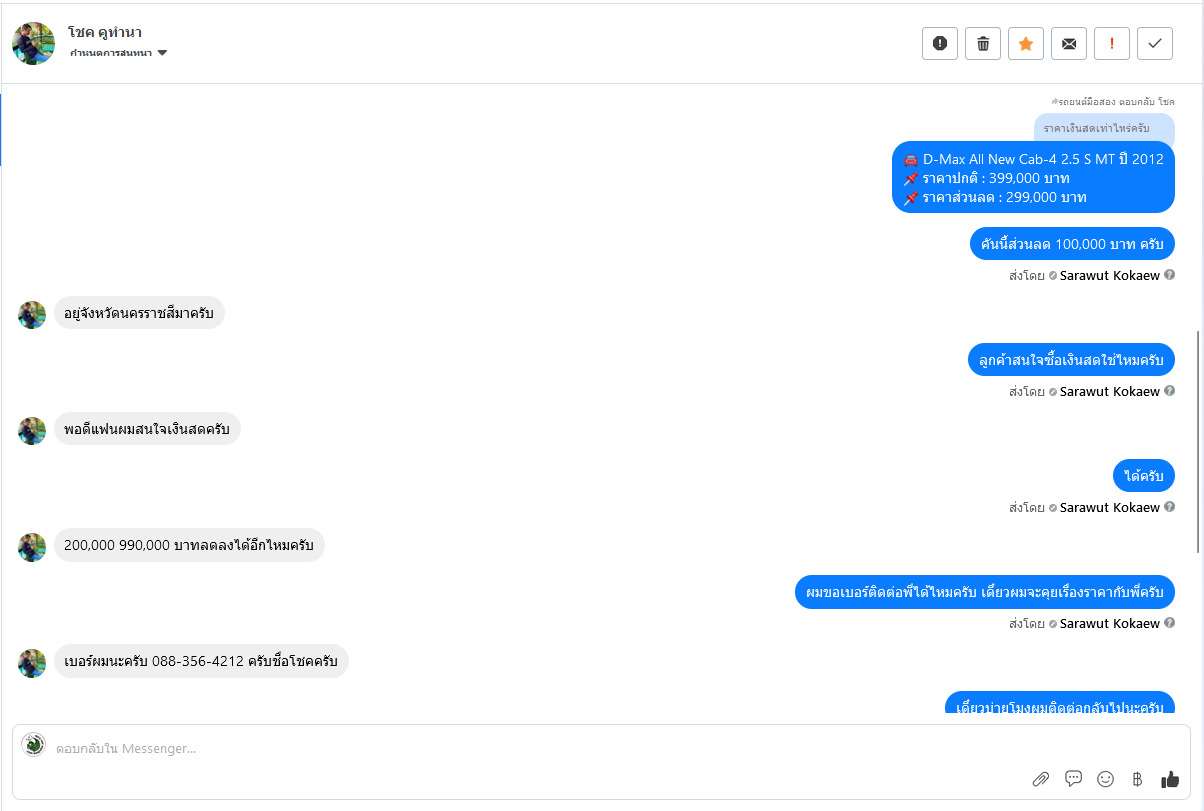Click the dropdown arrow under โชค คูทำนา
This screenshot has width=1204, height=811.
pos(162,53)
